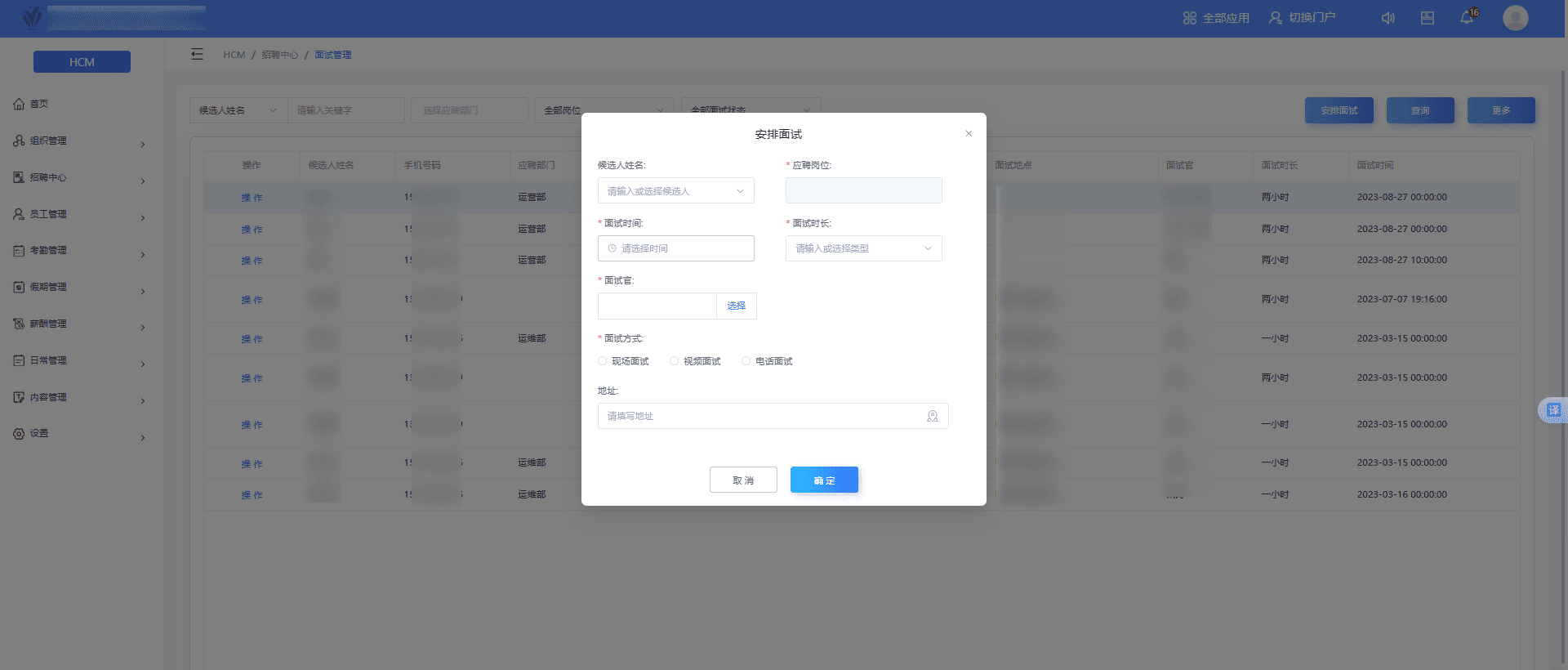1568x670 pixels.
Task: Click the 薪酬管理 salary icon
Action: (x=19, y=324)
